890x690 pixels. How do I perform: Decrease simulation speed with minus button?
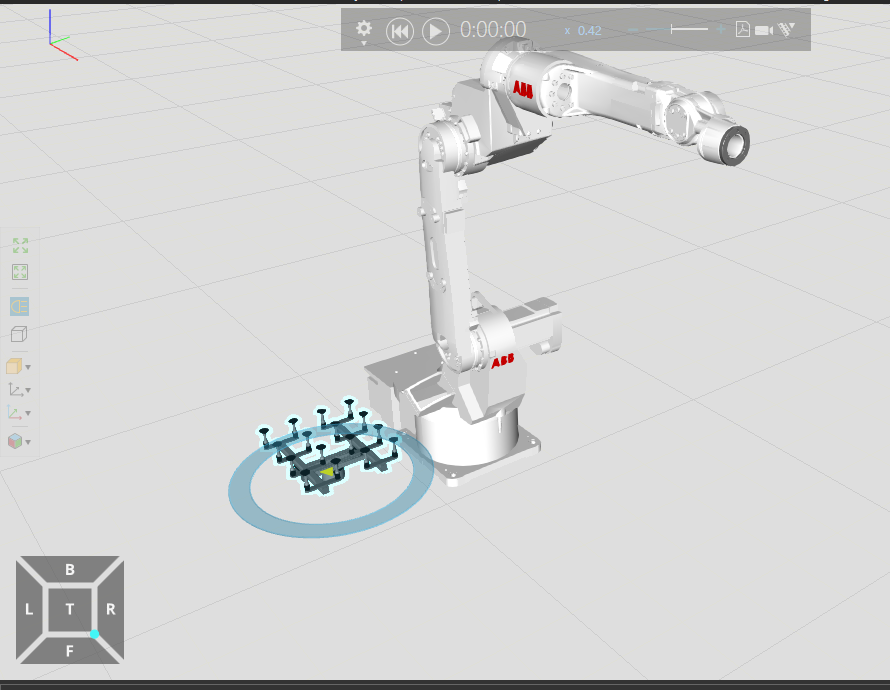(633, 30)
